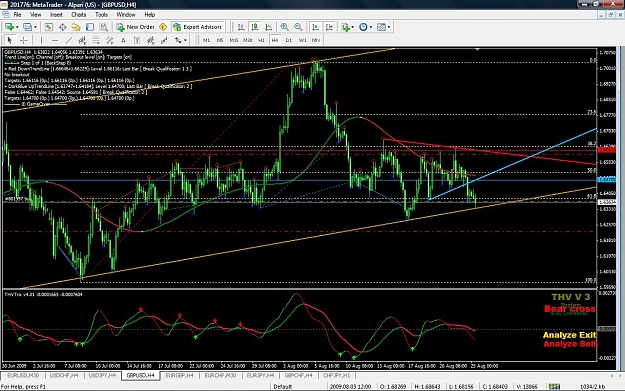Switch timeframe to M30
This screenshot has height=391, width=625.
248,40
